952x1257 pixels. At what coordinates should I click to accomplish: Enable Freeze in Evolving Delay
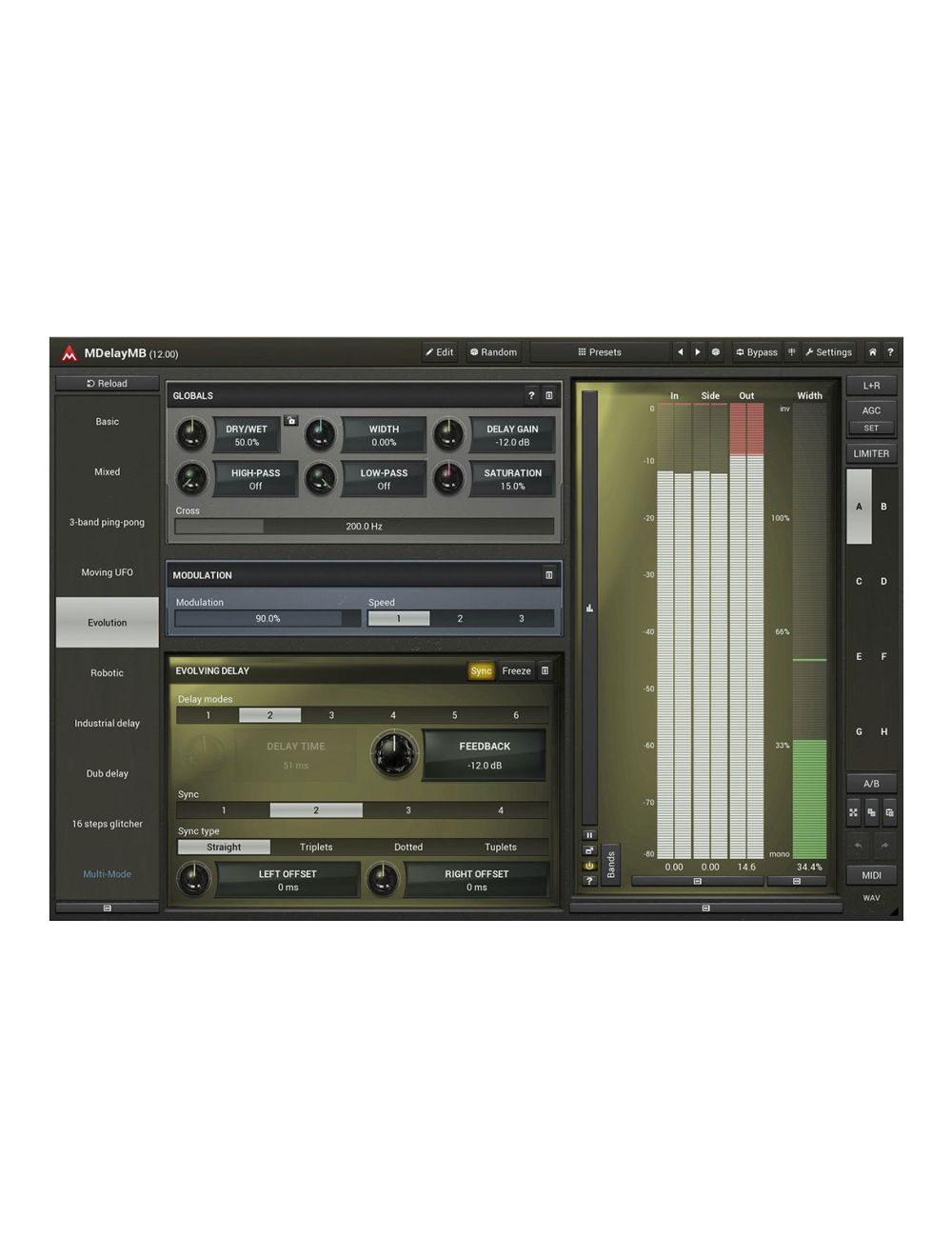click(x=516, y=671)
